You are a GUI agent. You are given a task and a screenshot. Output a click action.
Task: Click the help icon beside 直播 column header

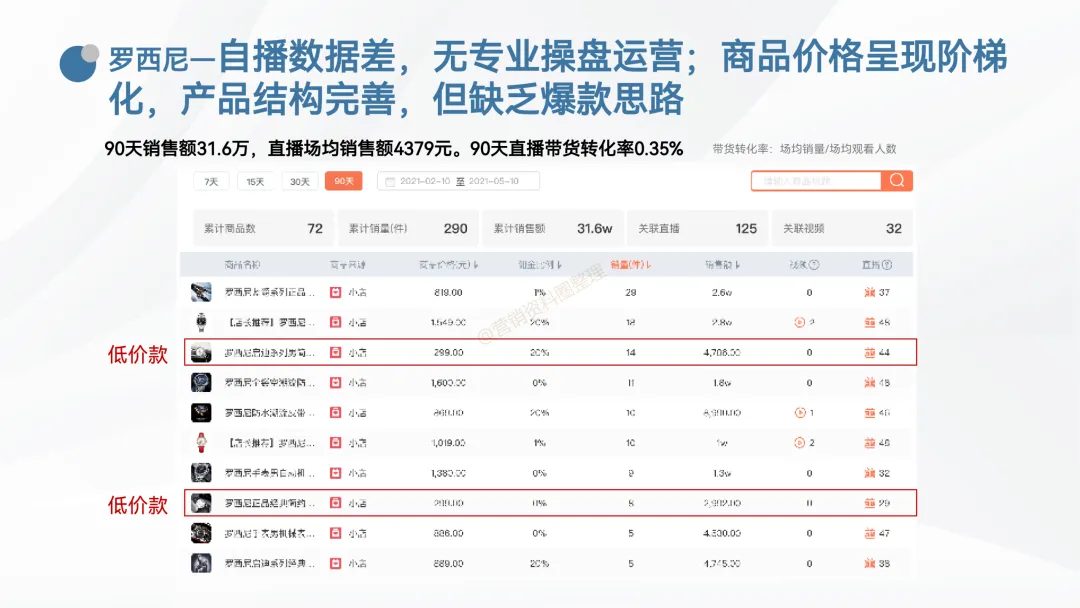pyautogui.click(x=887, y=264)
